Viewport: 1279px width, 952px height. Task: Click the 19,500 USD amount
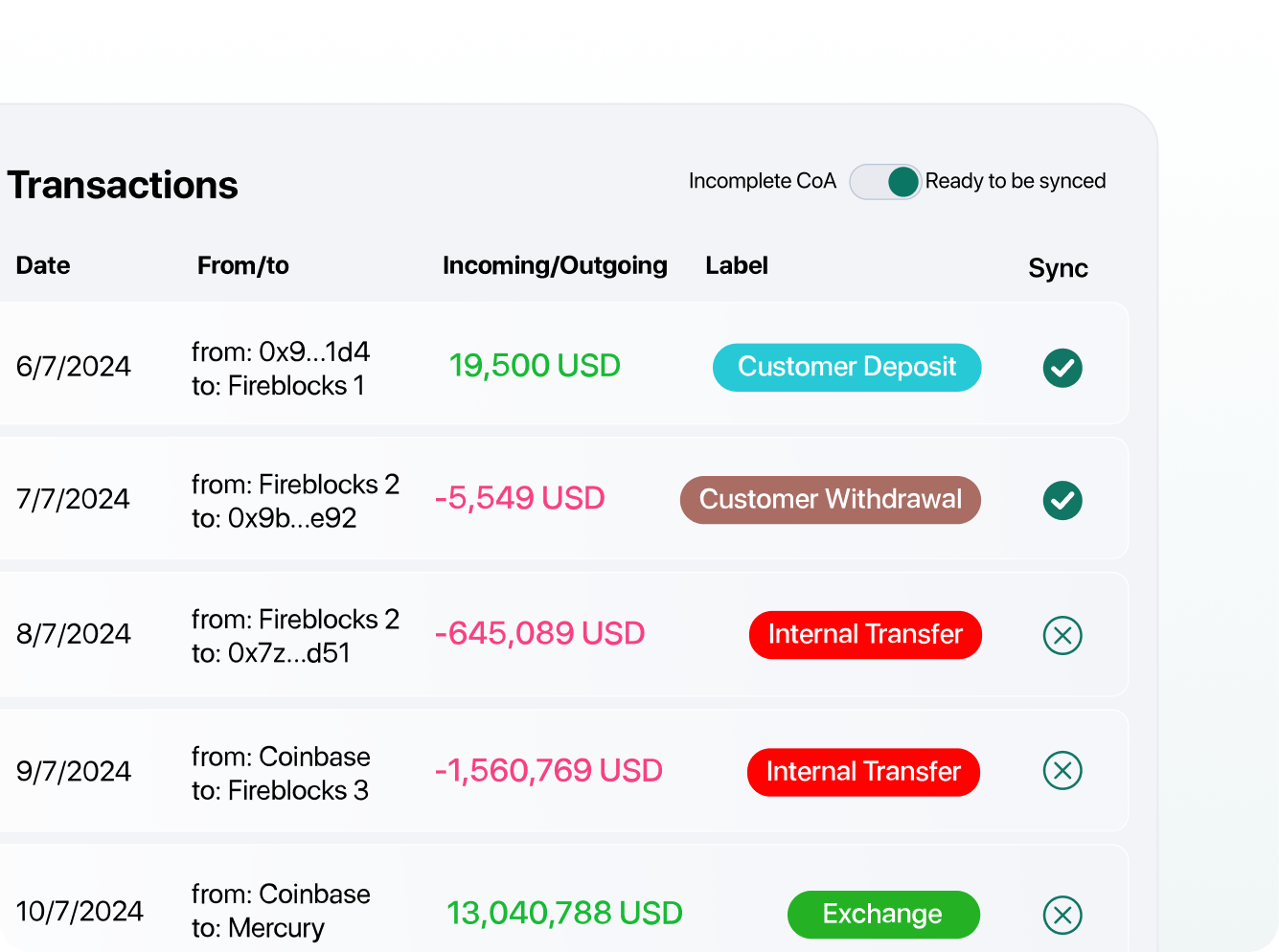(x=535, y=366)
